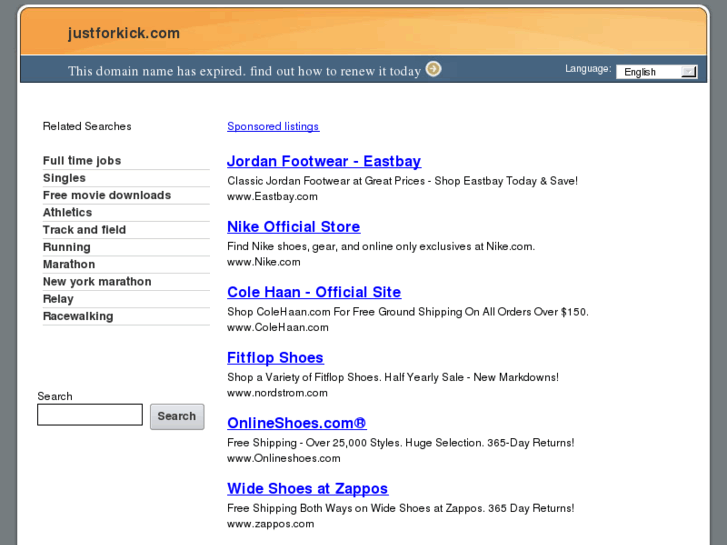727x545 pixels.
Task: Click www.Onlineshoes.com URL text
Action: tap(283, 458)
